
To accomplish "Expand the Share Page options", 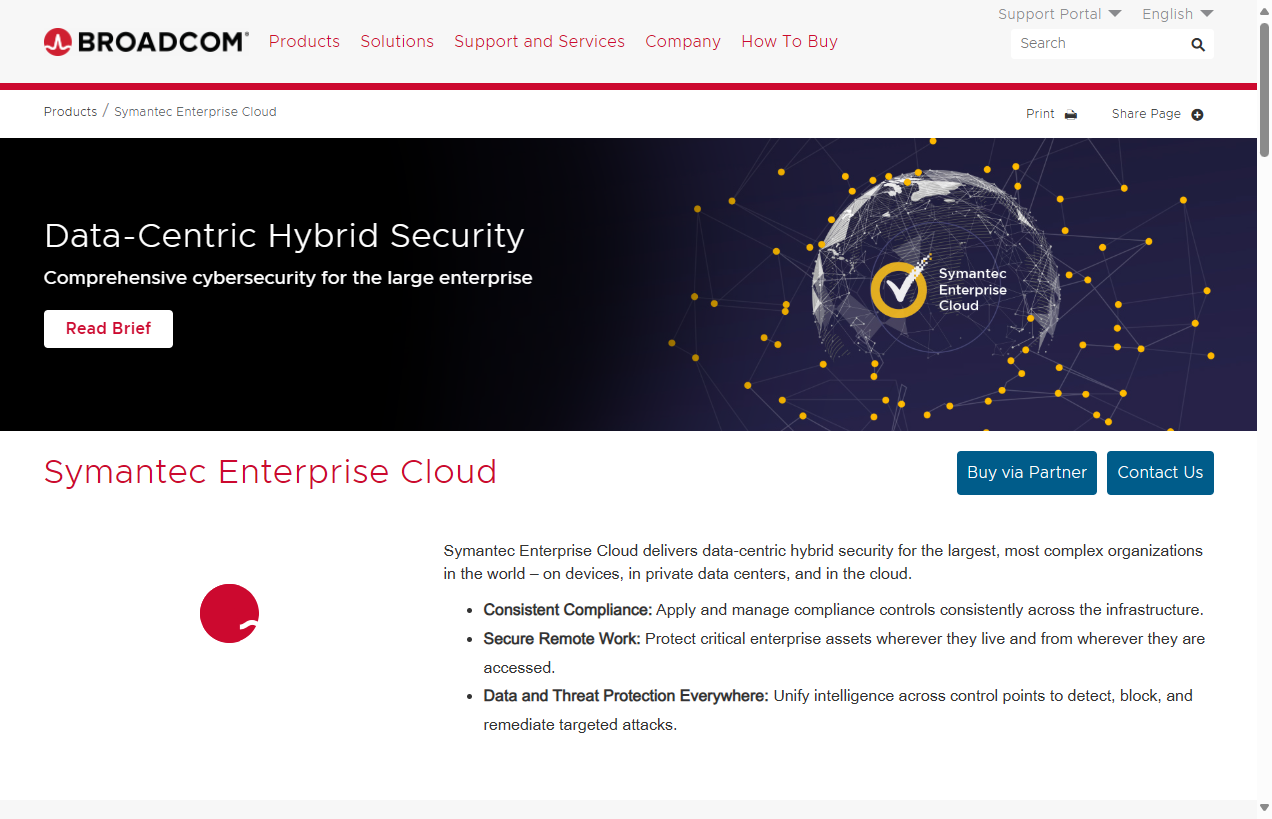I will (x=1146, y=114).
